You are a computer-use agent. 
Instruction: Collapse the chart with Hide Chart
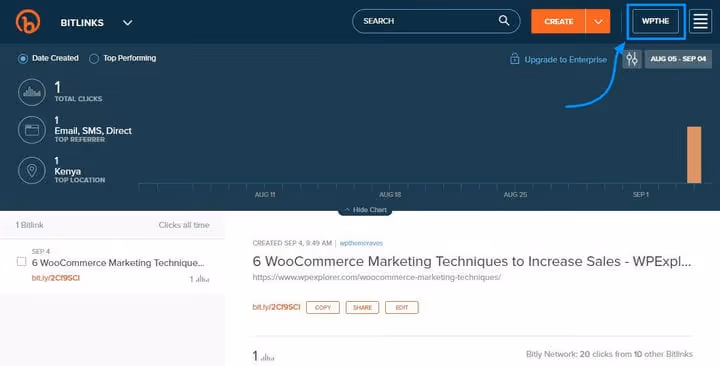coord(365,210)
